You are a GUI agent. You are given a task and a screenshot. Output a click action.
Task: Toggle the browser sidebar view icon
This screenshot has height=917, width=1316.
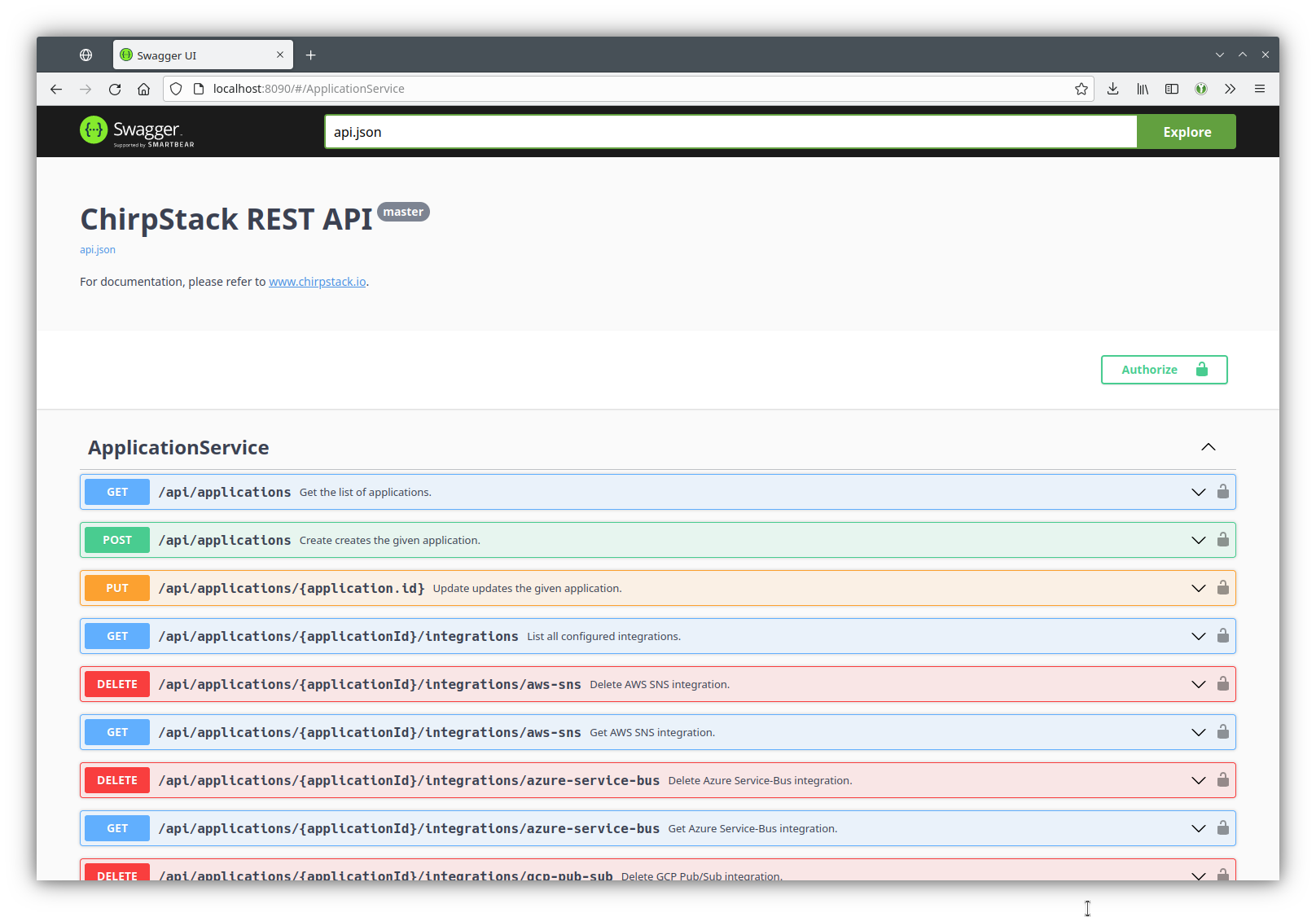[1172, 89]
